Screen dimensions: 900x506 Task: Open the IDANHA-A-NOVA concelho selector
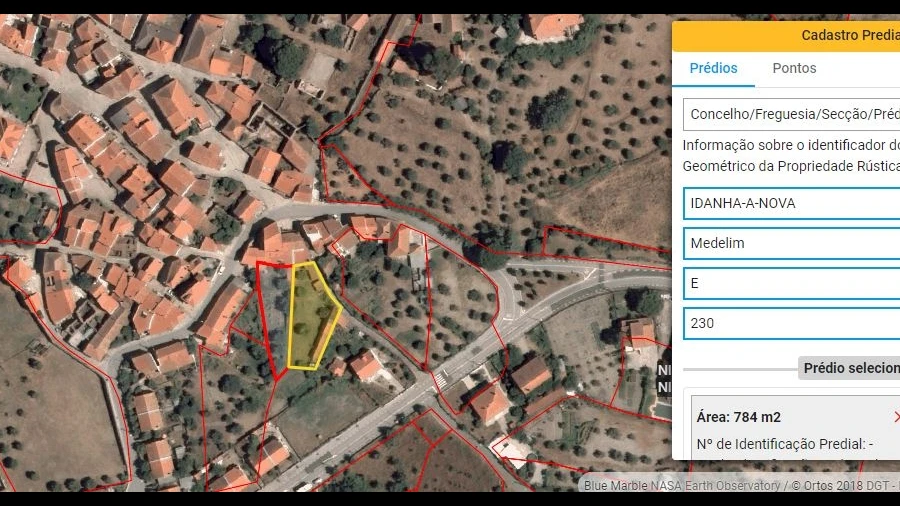pos(790,203)
